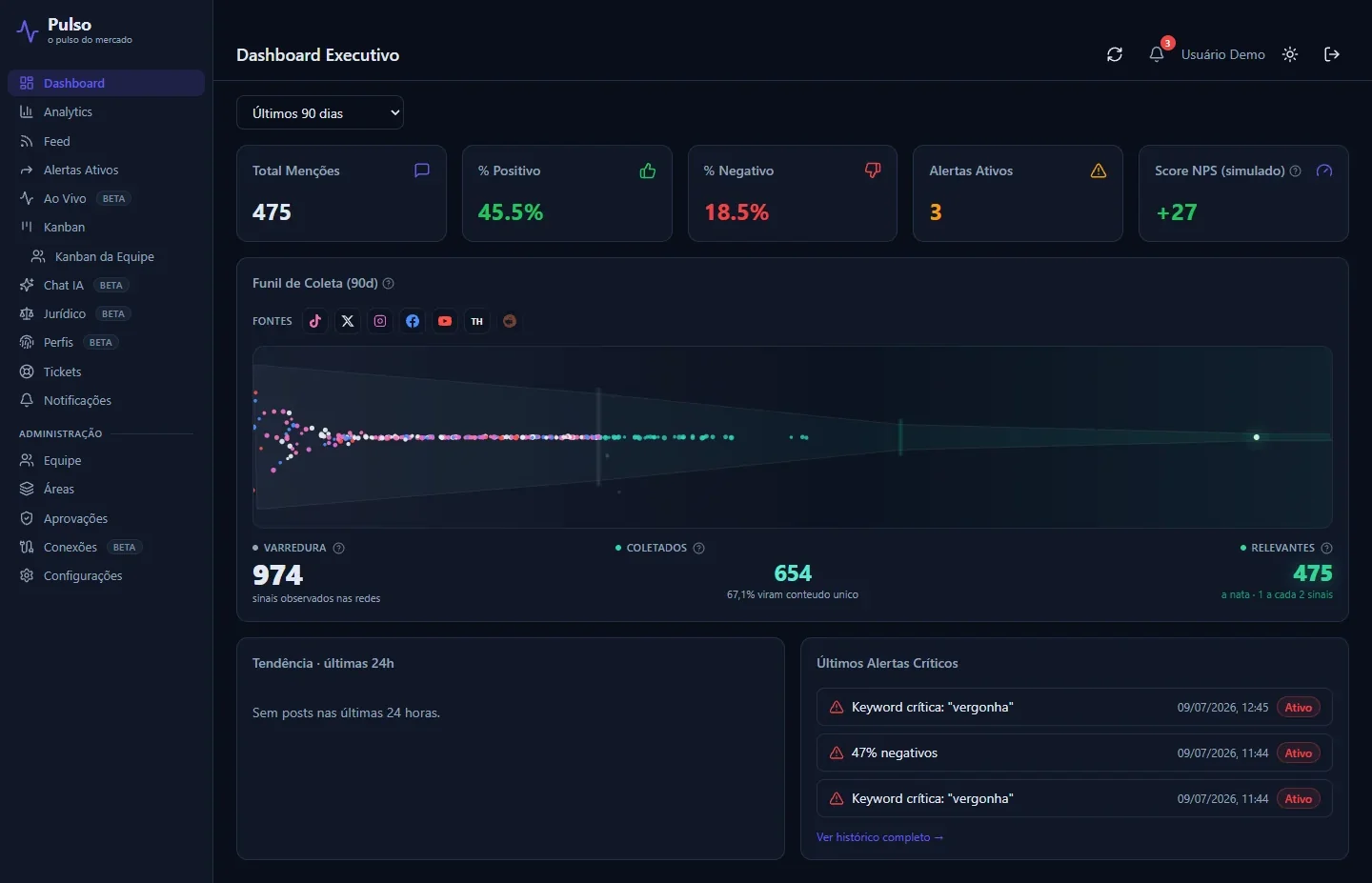Image resolution: width=1372 pixels, height=883 pixels.
Task: Toggle the YouTube source filter
Action: [445, 321]
